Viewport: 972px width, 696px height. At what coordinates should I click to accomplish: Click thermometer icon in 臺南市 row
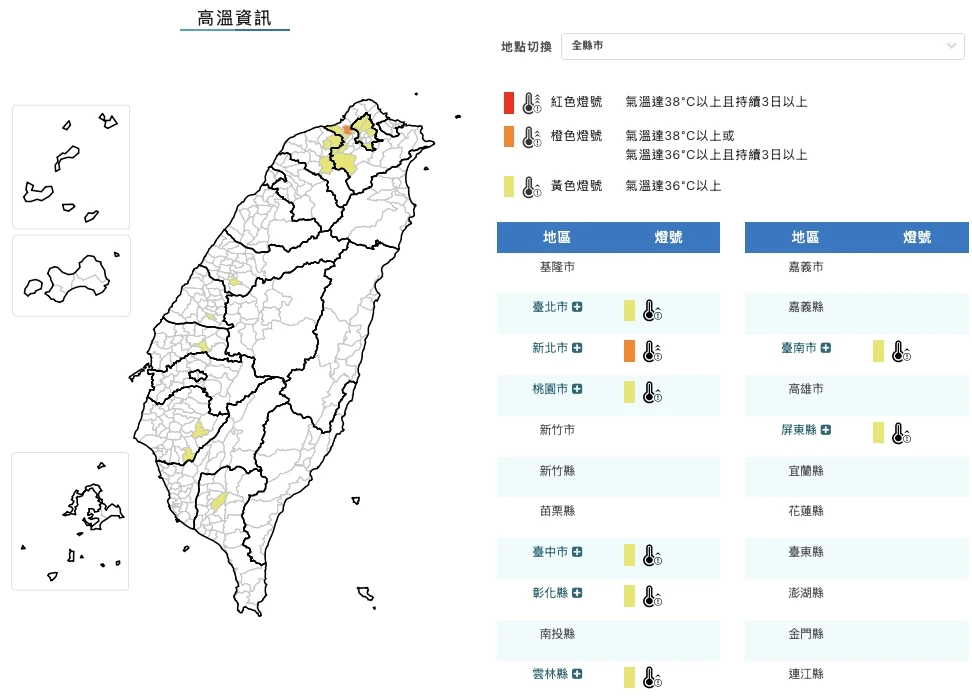[x=901, y=351]
